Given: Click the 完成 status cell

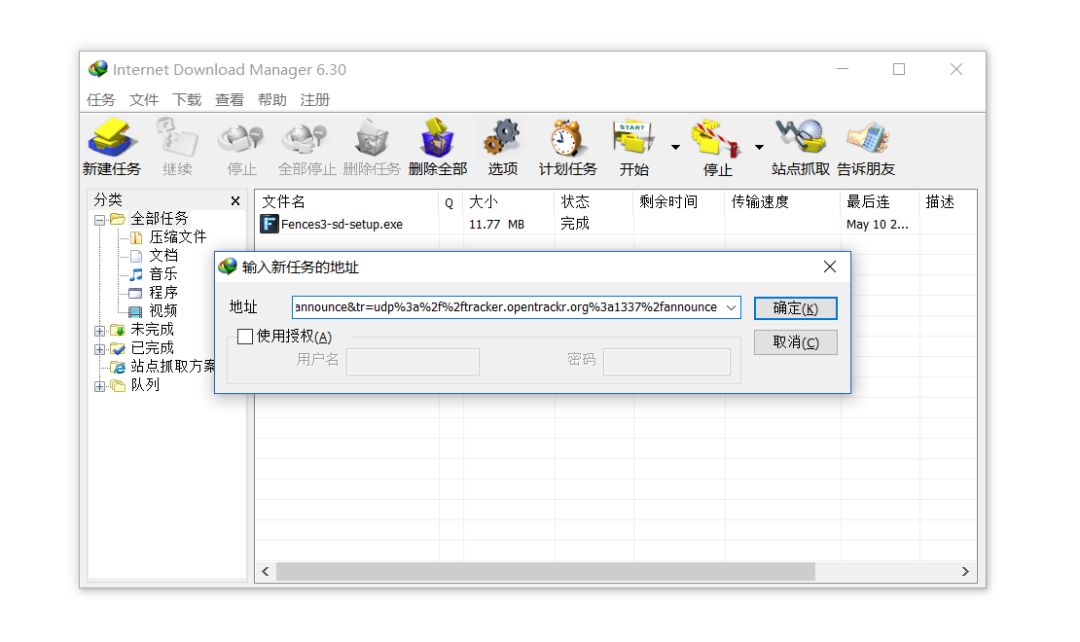Looking at the screenshot, I should (574, 224).
